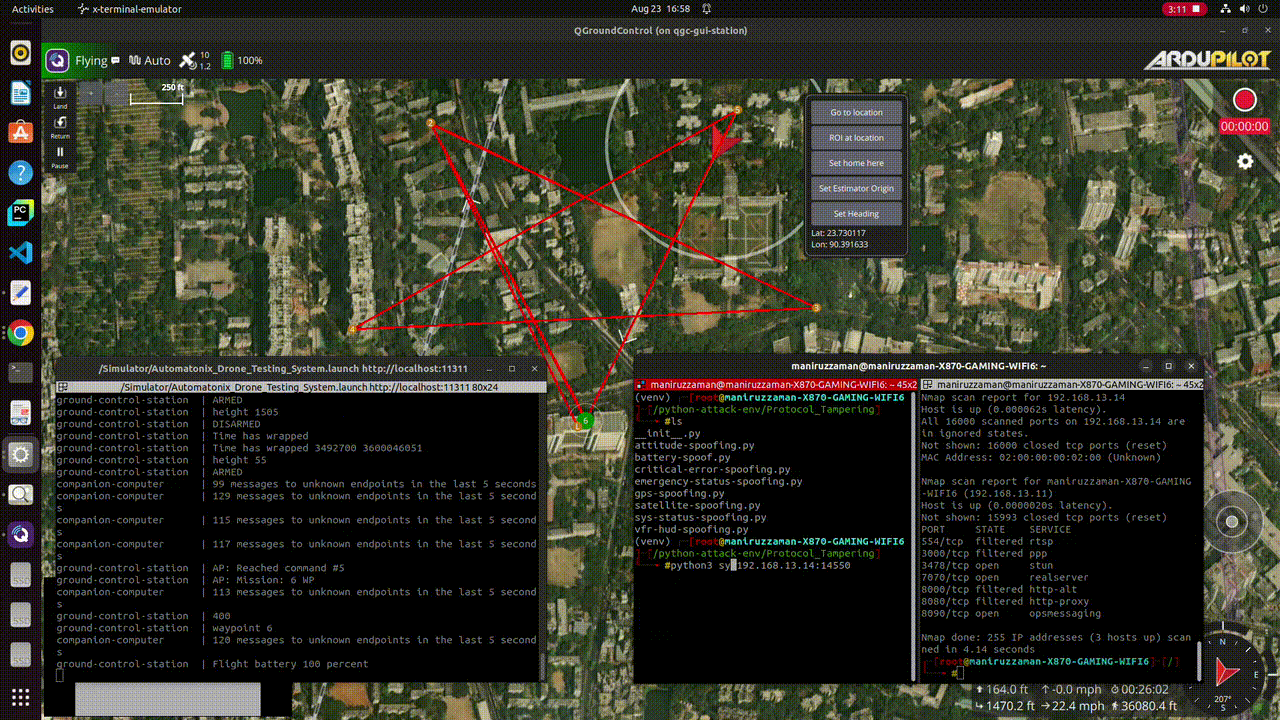The height and width of the screenshot is (720, 1280).
Task: Open the battery status indicator
Action: pos(242,60)
